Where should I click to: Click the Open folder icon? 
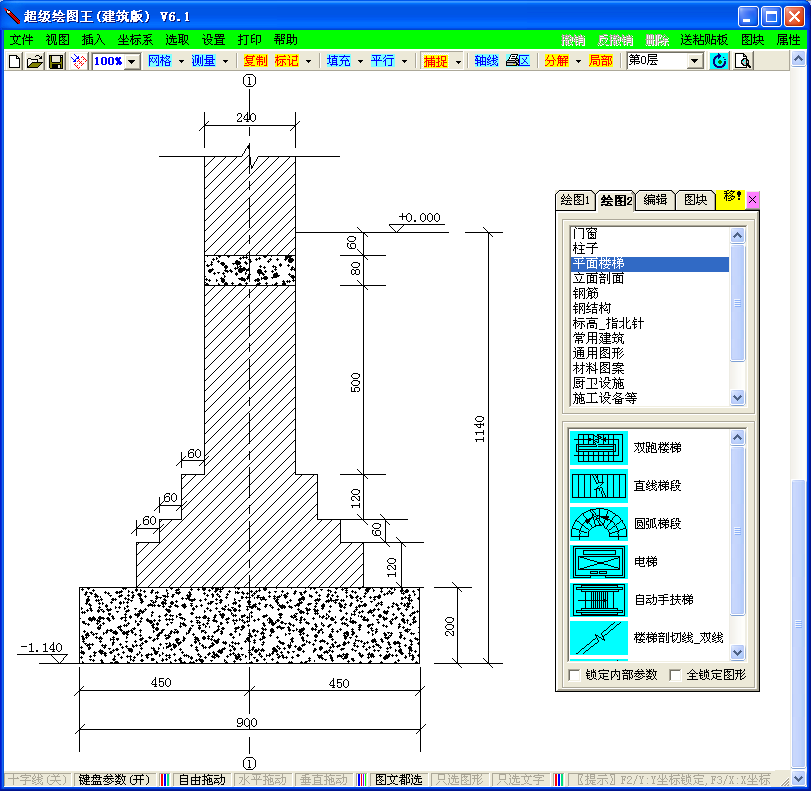pyautogui.click(x=34, y=61)
